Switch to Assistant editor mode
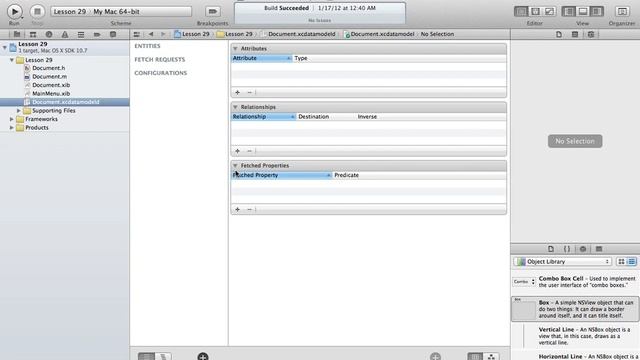The width and height of the screenshot is (640, 360). [x=535, y=11]
